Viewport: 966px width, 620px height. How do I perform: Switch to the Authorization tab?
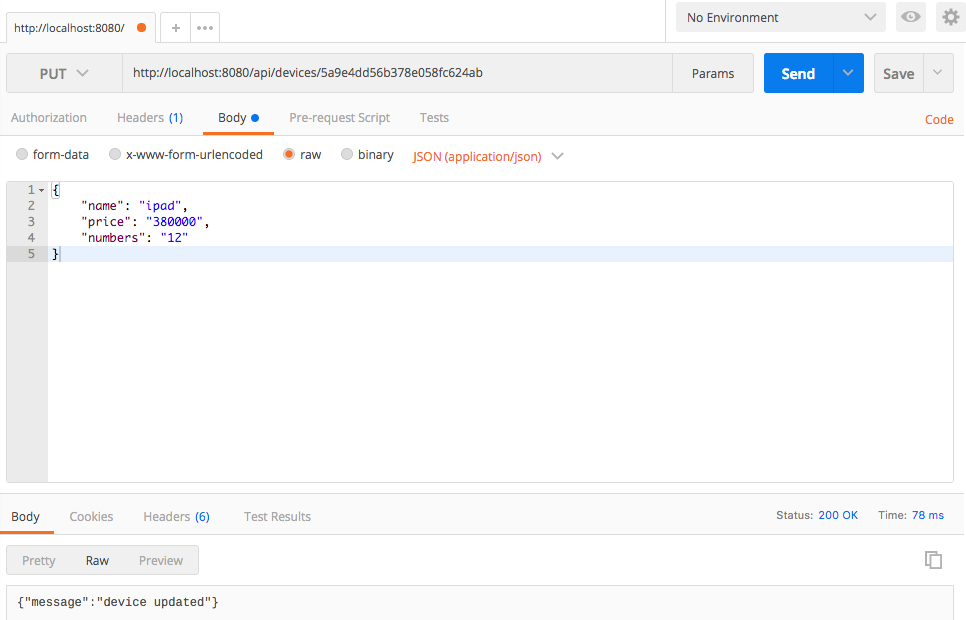coord(49,118)
